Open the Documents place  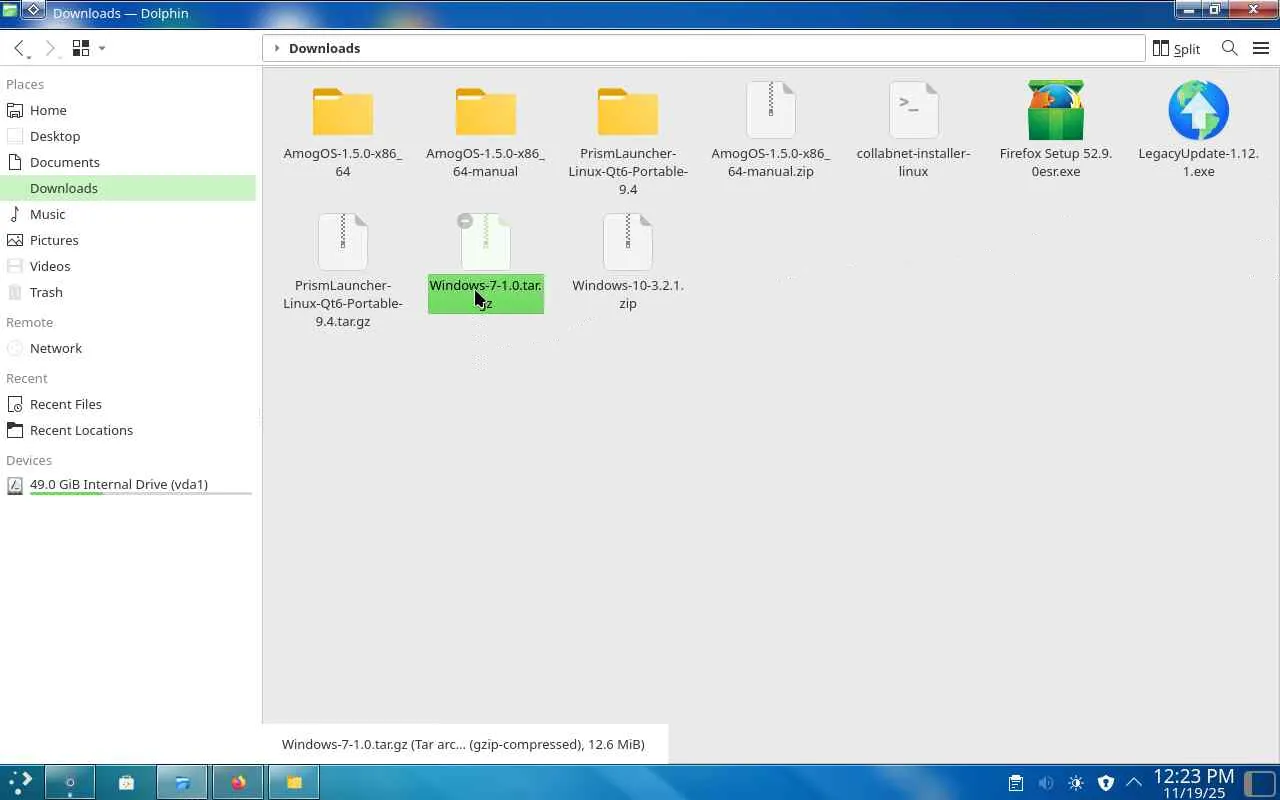[128, 162]
